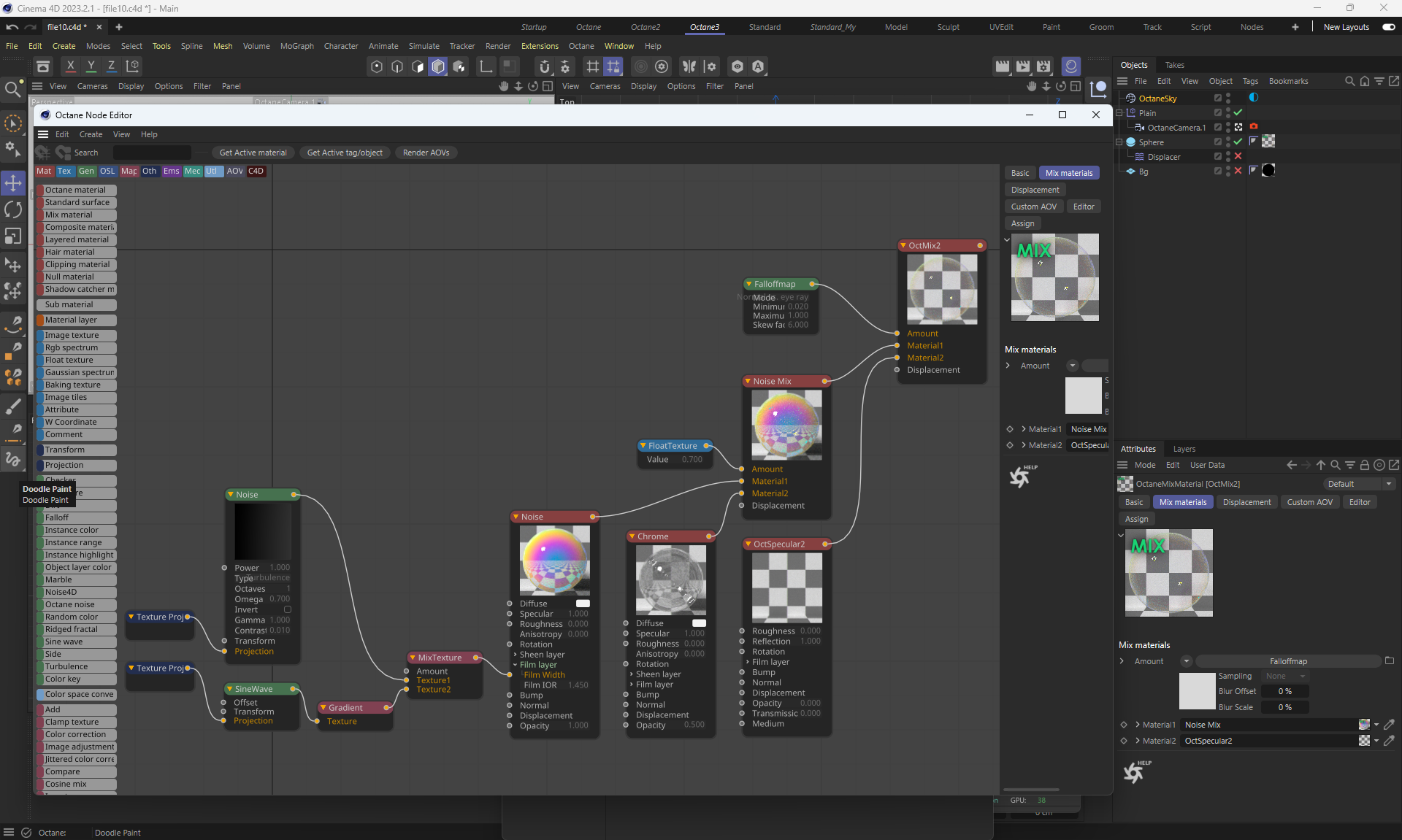Viewport: 1402px width, 840px height.
Task: Click the X axis lock icon
Action: pos(70,66)
